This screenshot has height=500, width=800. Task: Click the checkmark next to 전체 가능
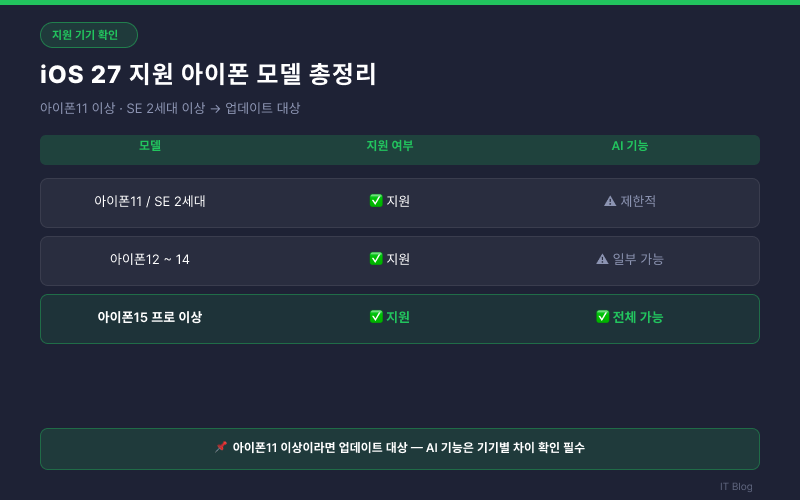[603, 317]
